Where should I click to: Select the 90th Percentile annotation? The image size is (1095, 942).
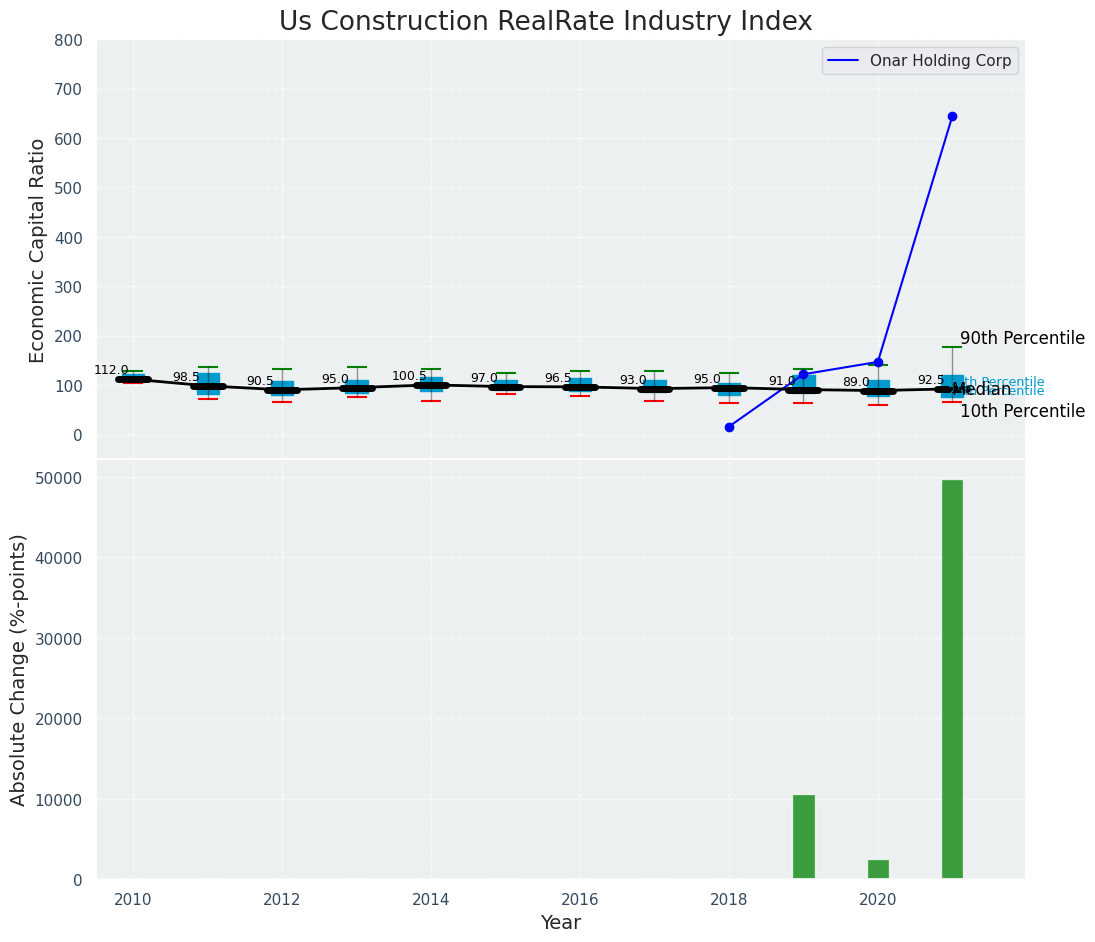pyautogui.click(x=1022, y=338)
